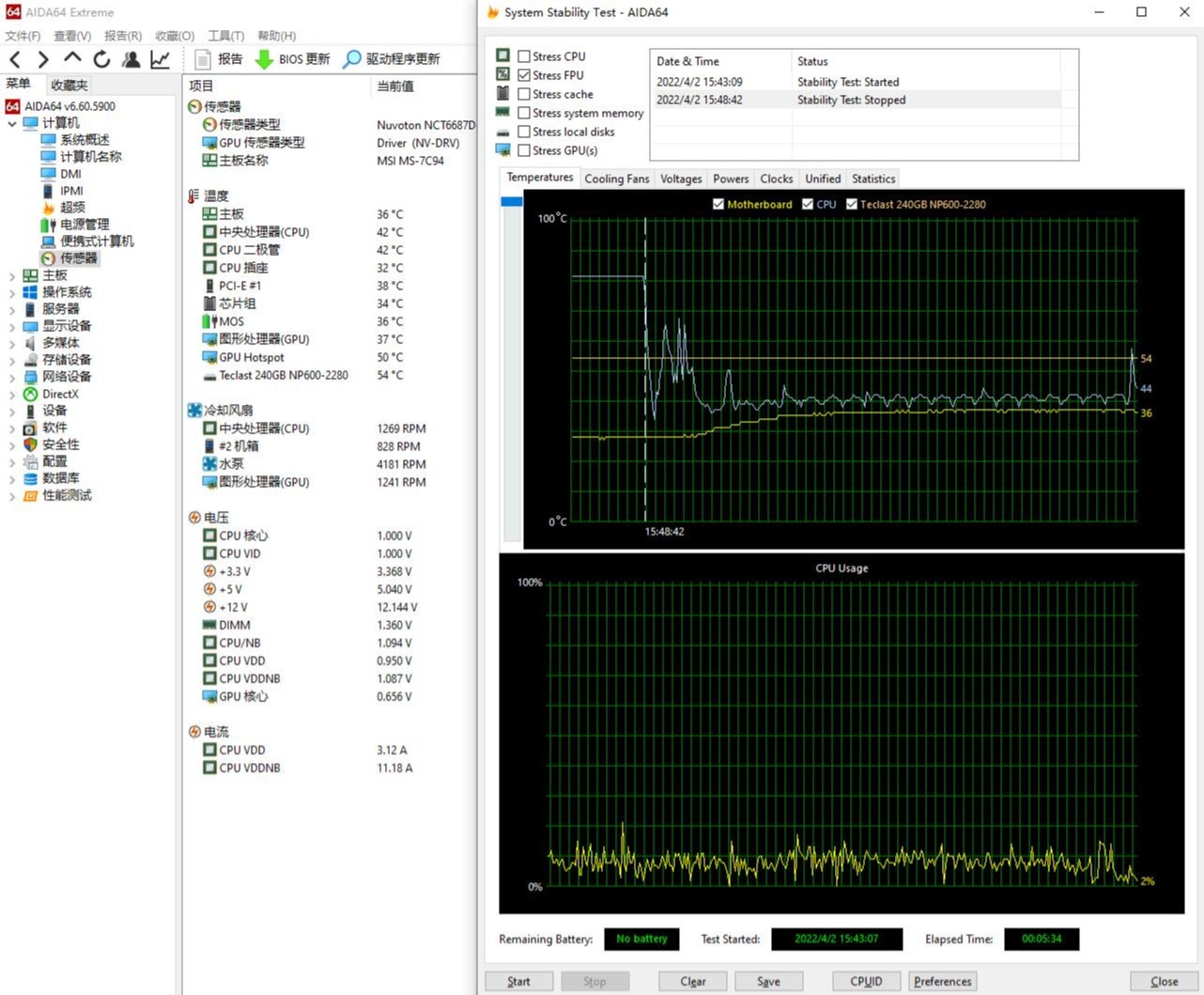Open the graph chart toolbar icon
Screen dimensions: 1204x995
point(161,59)
